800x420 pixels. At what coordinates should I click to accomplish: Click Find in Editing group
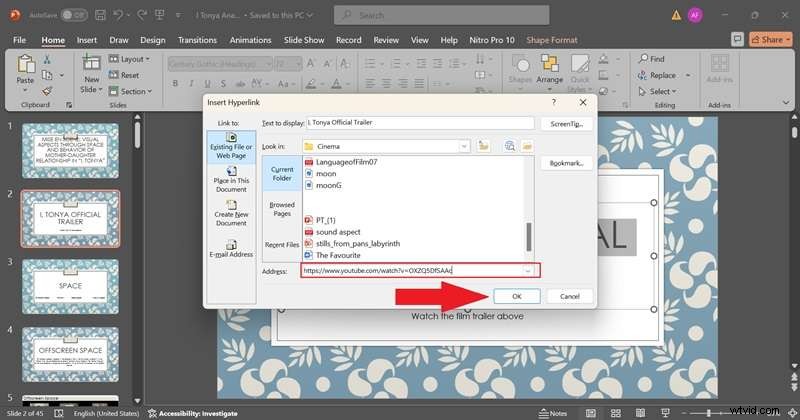pyautogui.click(x=652, y=59)
